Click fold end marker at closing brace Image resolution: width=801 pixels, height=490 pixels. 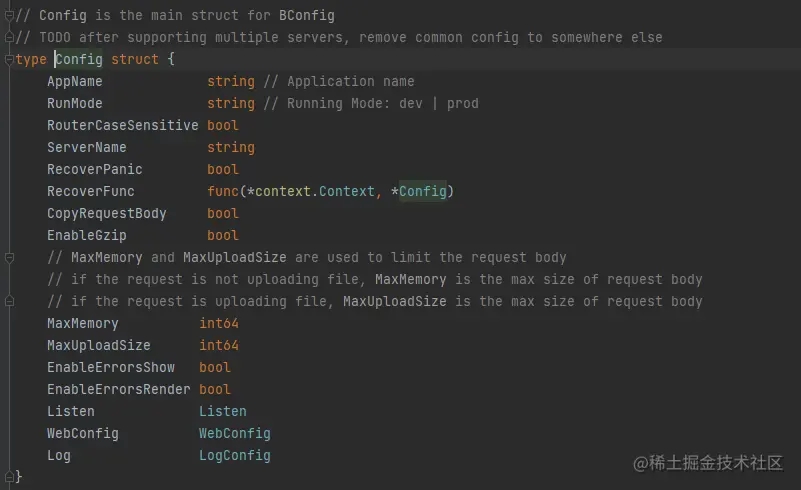[9, 476]
